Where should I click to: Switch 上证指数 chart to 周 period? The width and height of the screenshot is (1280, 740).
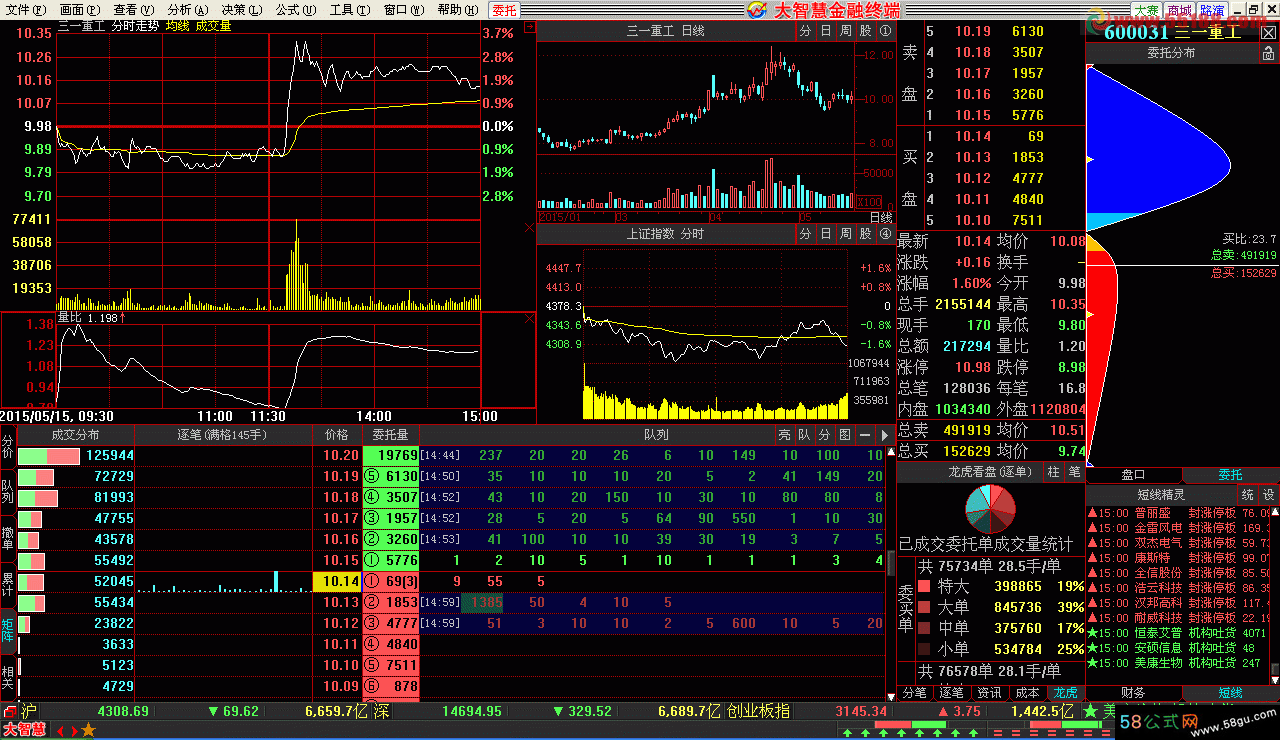click(x=846, y=233)
